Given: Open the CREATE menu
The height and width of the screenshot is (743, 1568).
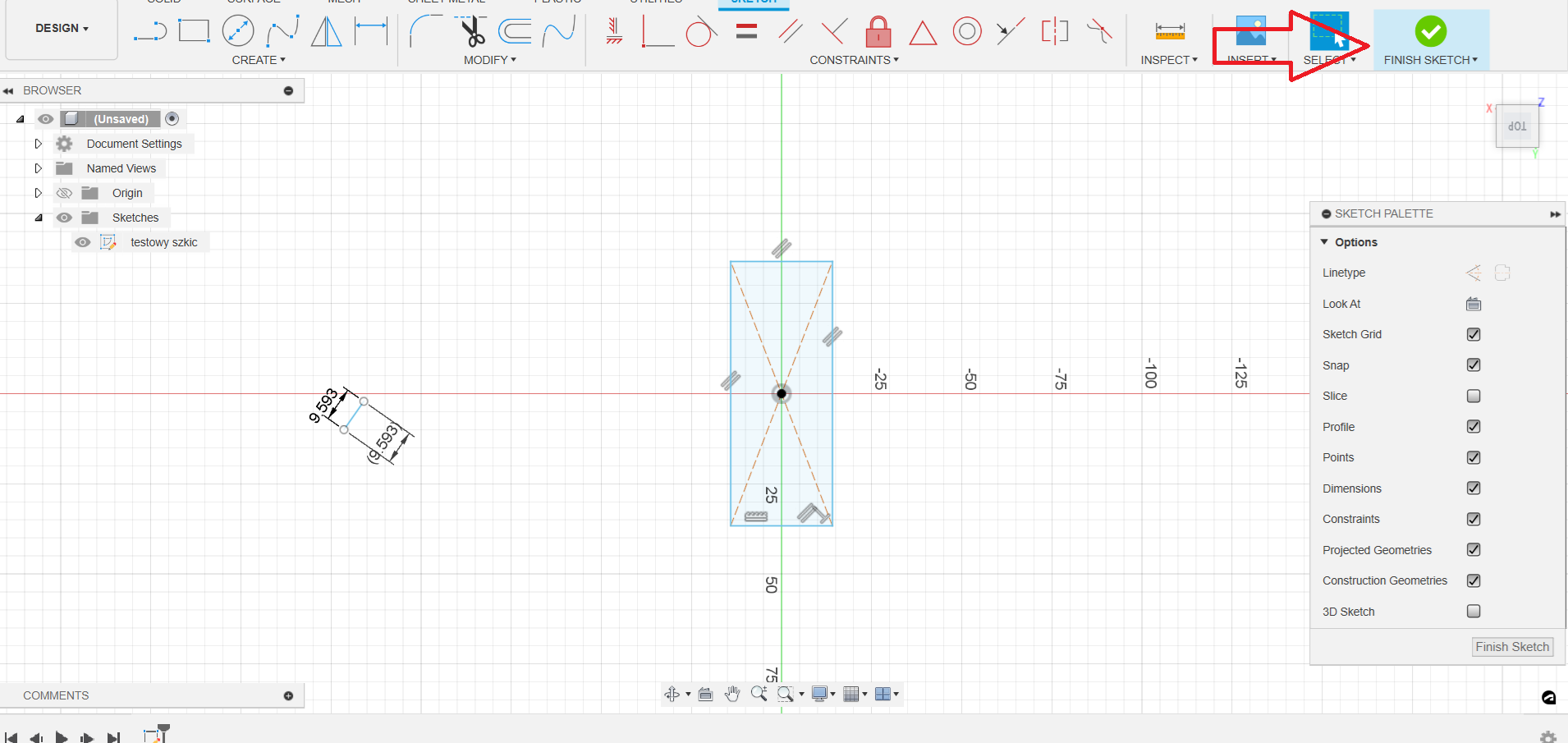Looking at the screenshot, I should [x=259, y=60].
